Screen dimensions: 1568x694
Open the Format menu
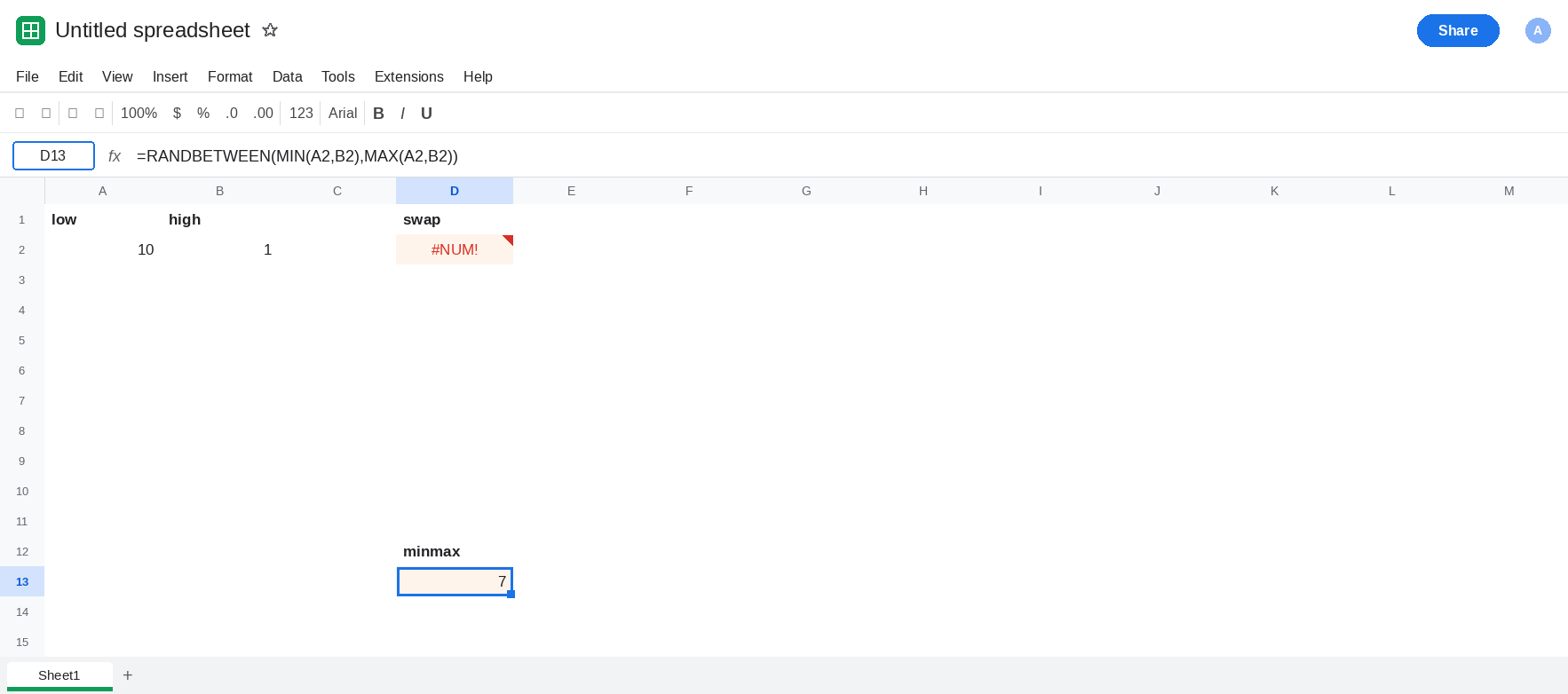(x=230, y=77)
